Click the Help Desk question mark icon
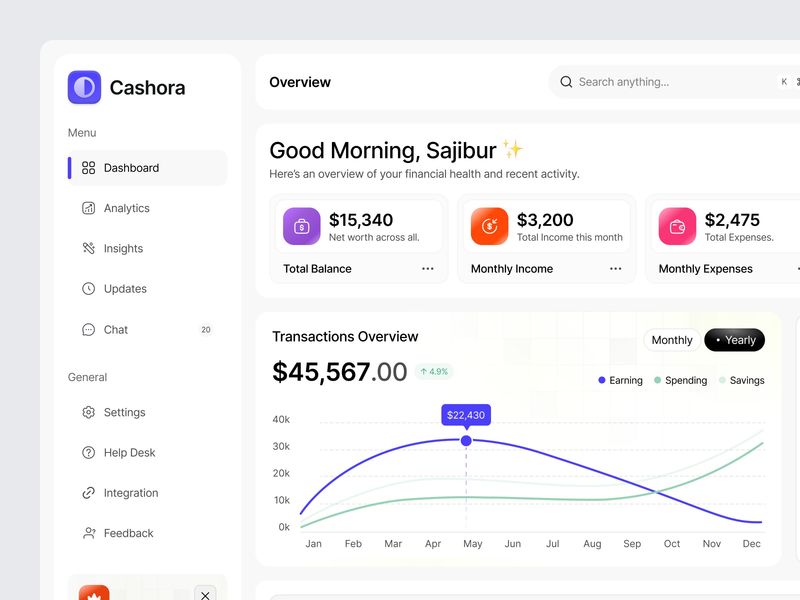 coord(88,453)
